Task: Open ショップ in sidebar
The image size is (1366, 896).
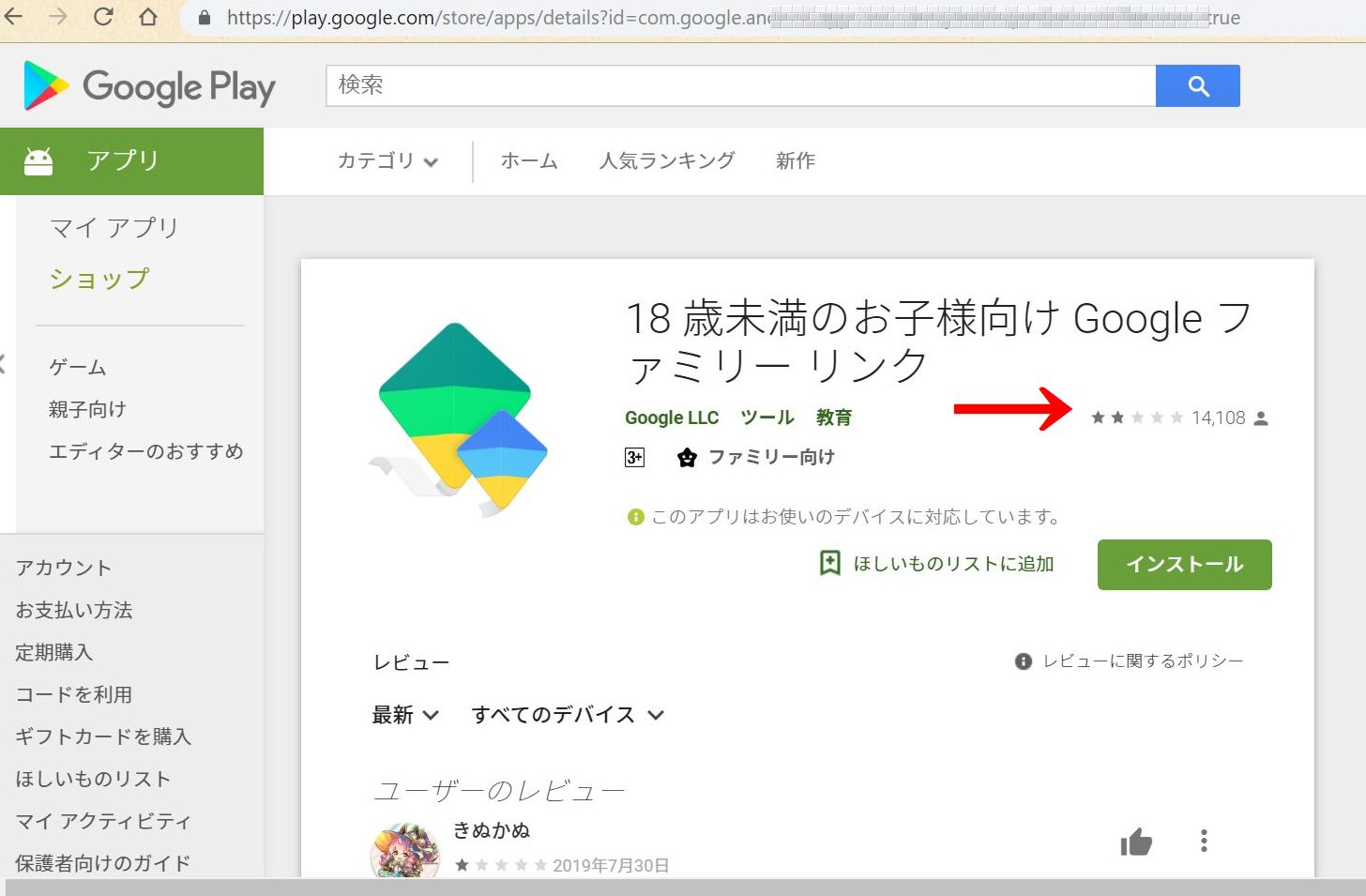Action: point(99,279)
